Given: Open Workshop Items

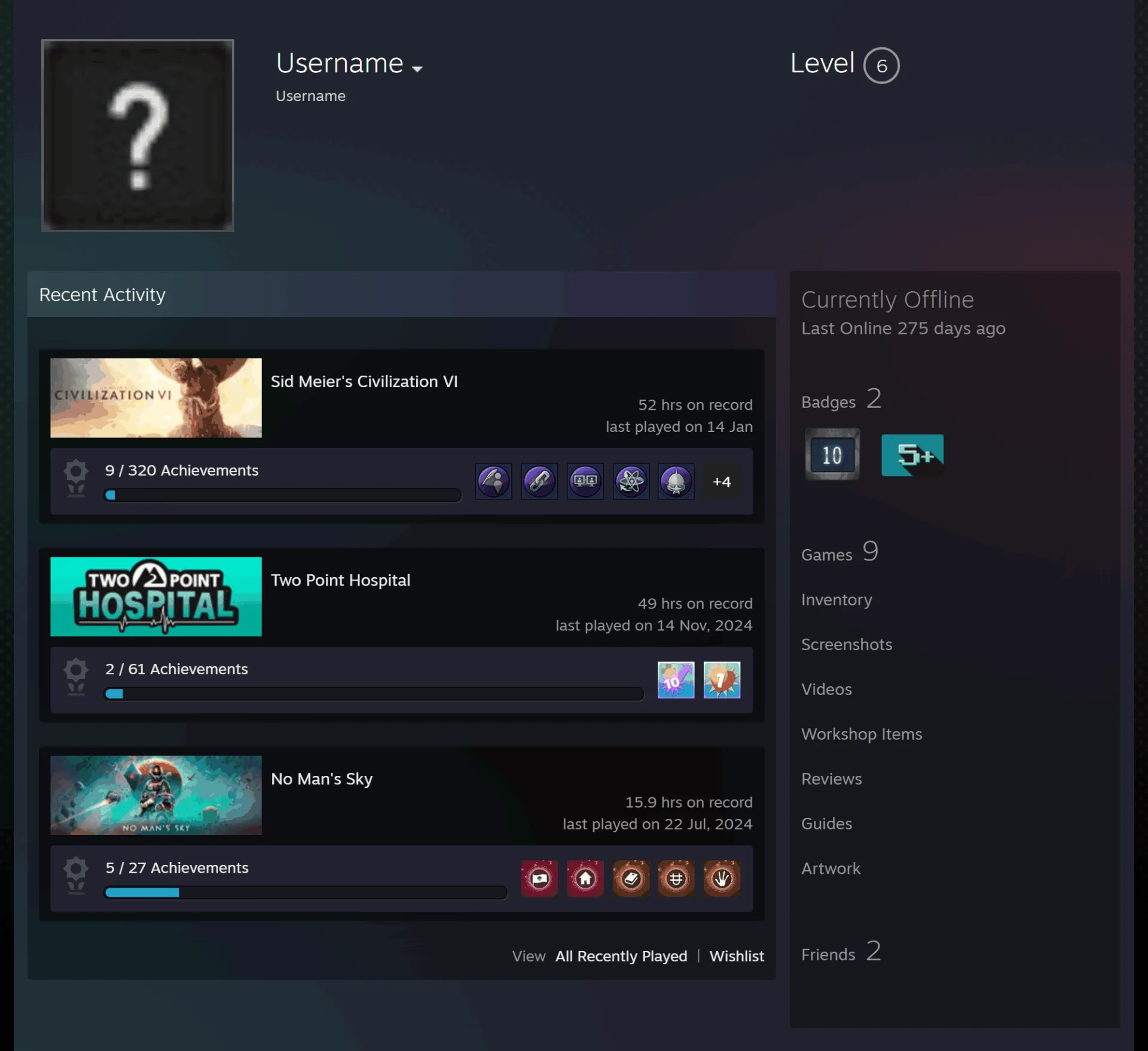Looking at the screenshot, I should [x=862, y=734].
